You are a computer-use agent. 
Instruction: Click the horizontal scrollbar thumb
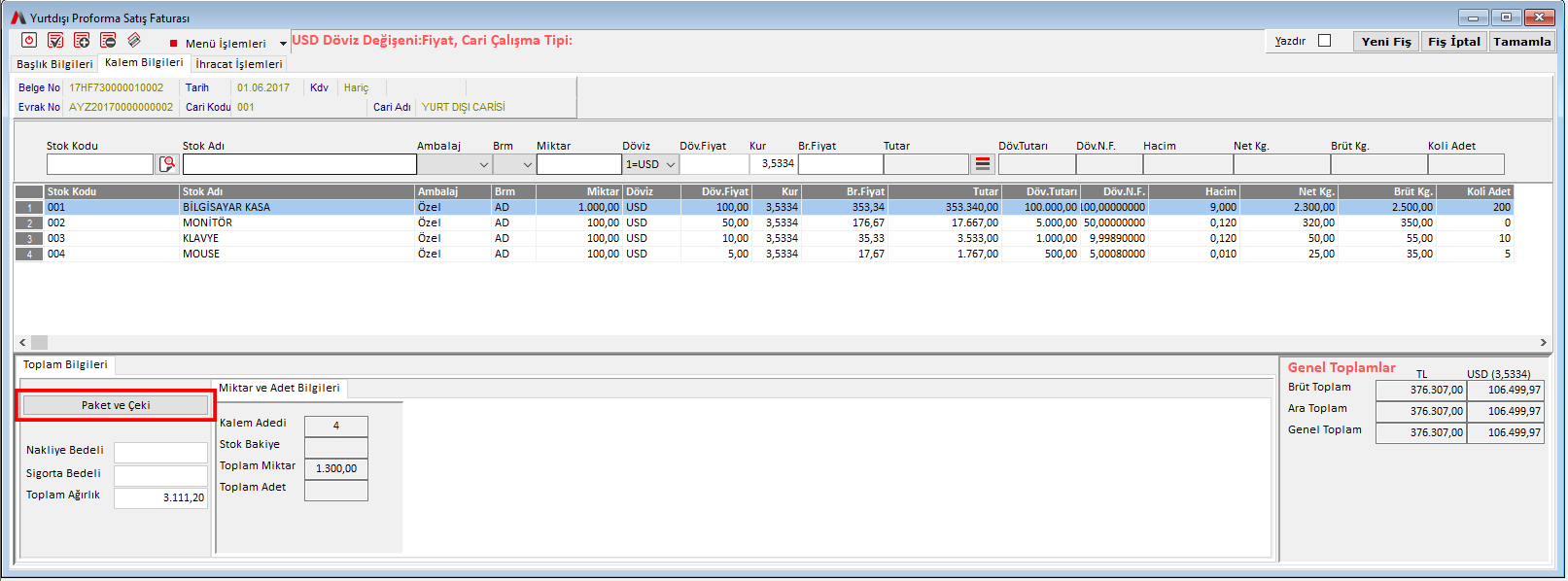pos(39,342)
